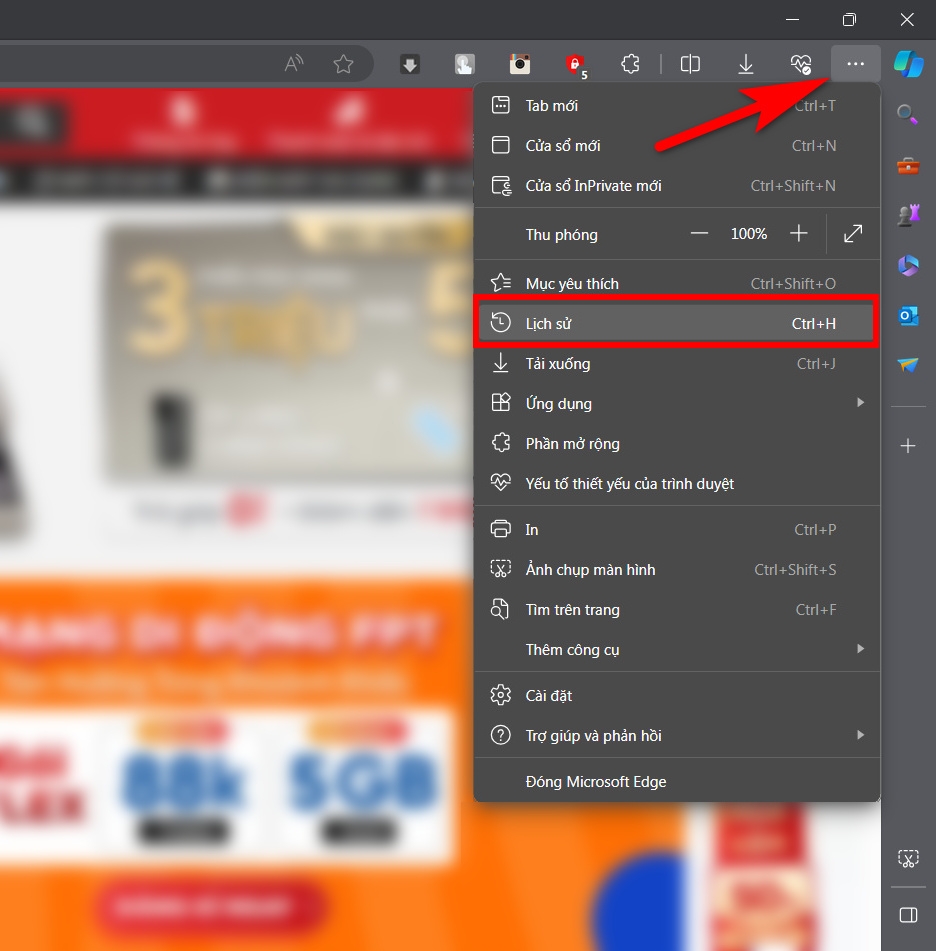The width and height of the screenshot is (936, 951).
Task: Select Lịch sử from the menu
Action: click(x=675, y=324)
